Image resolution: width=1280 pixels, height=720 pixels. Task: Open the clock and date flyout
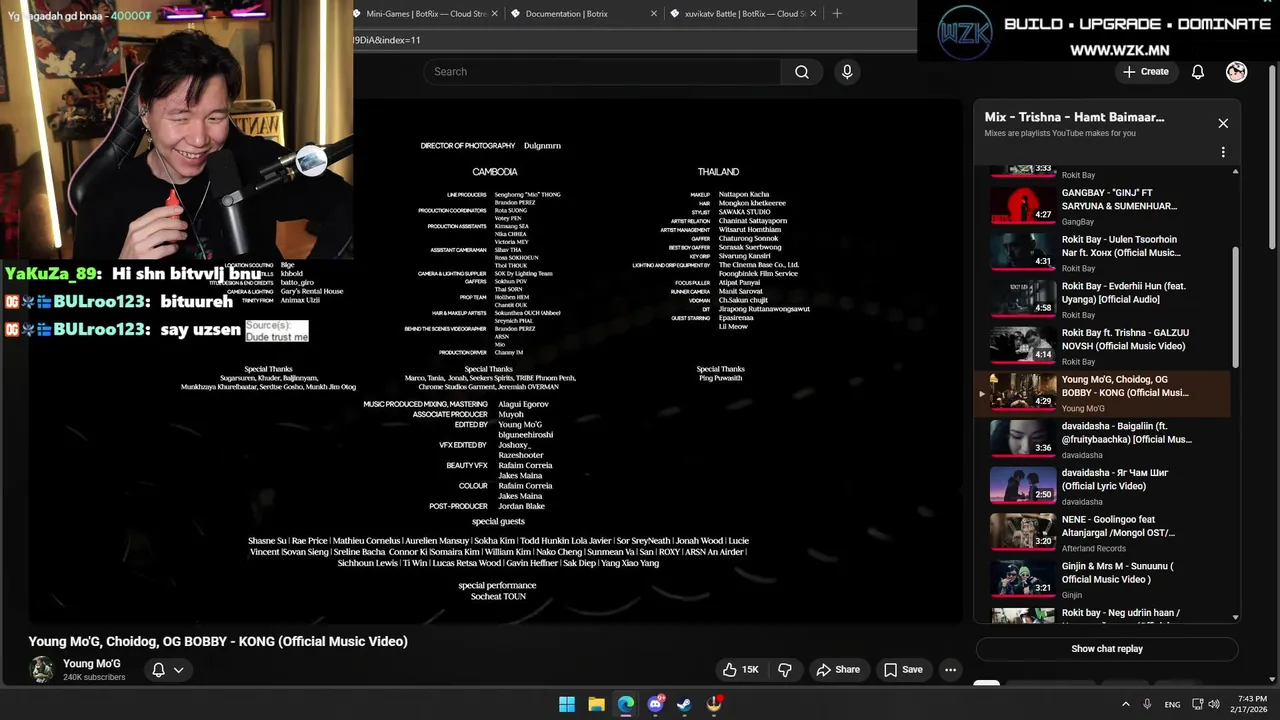click(x=1252, y=704)
